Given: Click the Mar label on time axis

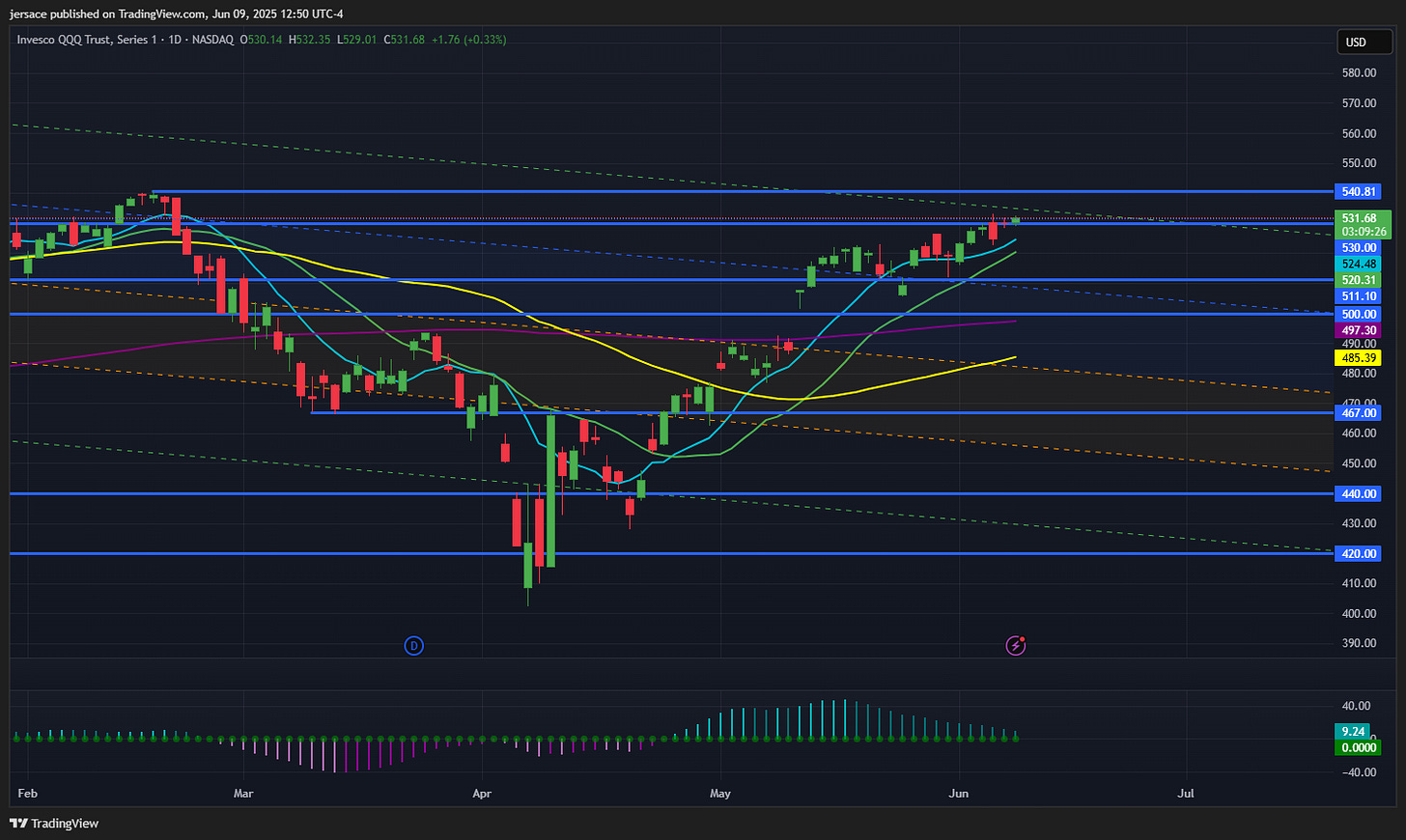Looking at the screenshot, I should [x=243, y=794].
